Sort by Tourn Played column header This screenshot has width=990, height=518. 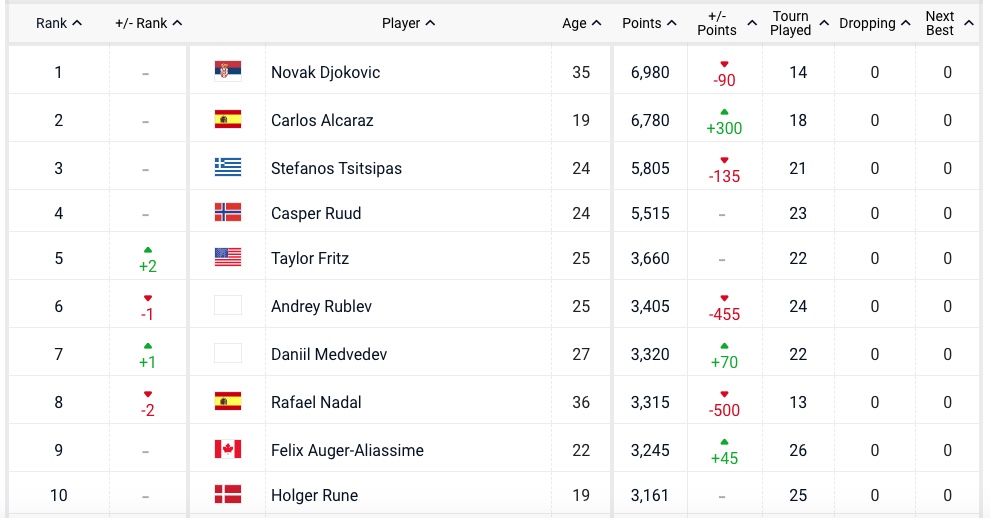pos(799,23)
